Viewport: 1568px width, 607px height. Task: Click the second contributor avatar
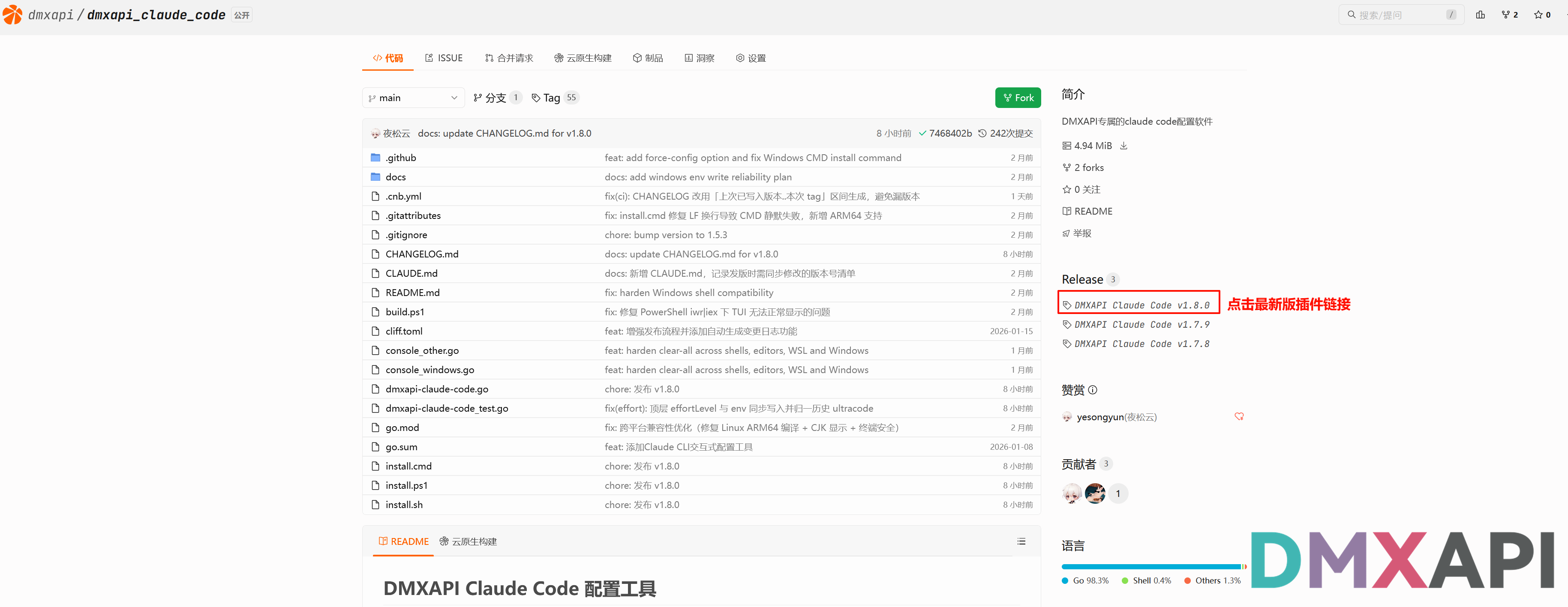(x=1095, y=493)
